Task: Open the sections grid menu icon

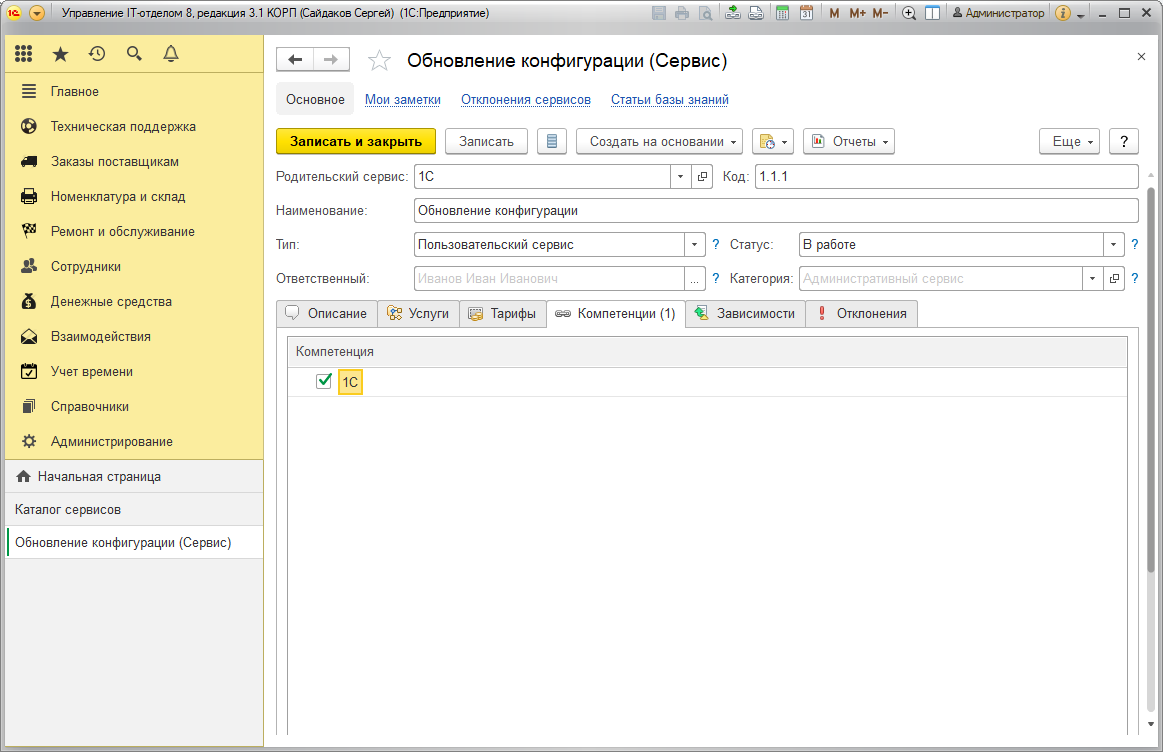Action: pyautogui.click(x=24, y=53)
